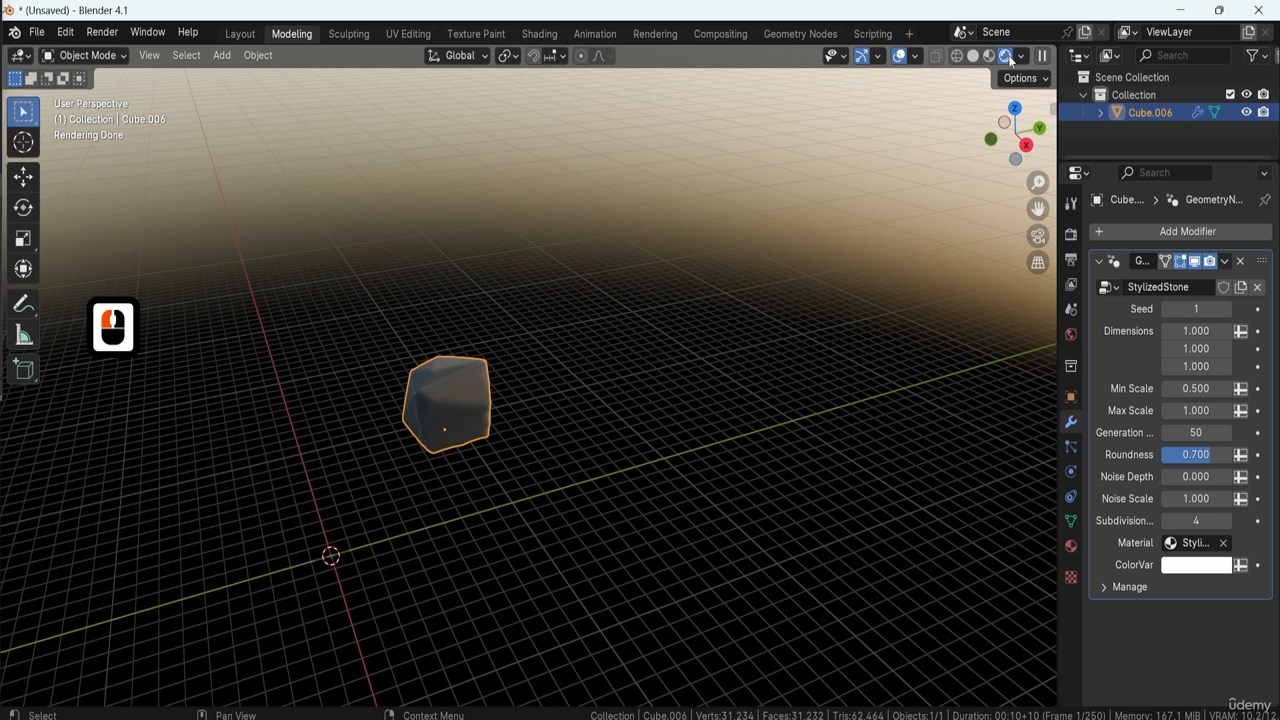Open the Object Data properties tab

(1071, 521)
